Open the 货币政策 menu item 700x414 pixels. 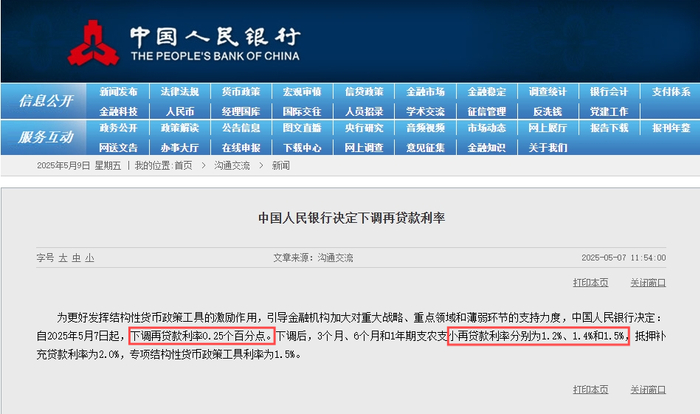241,92
